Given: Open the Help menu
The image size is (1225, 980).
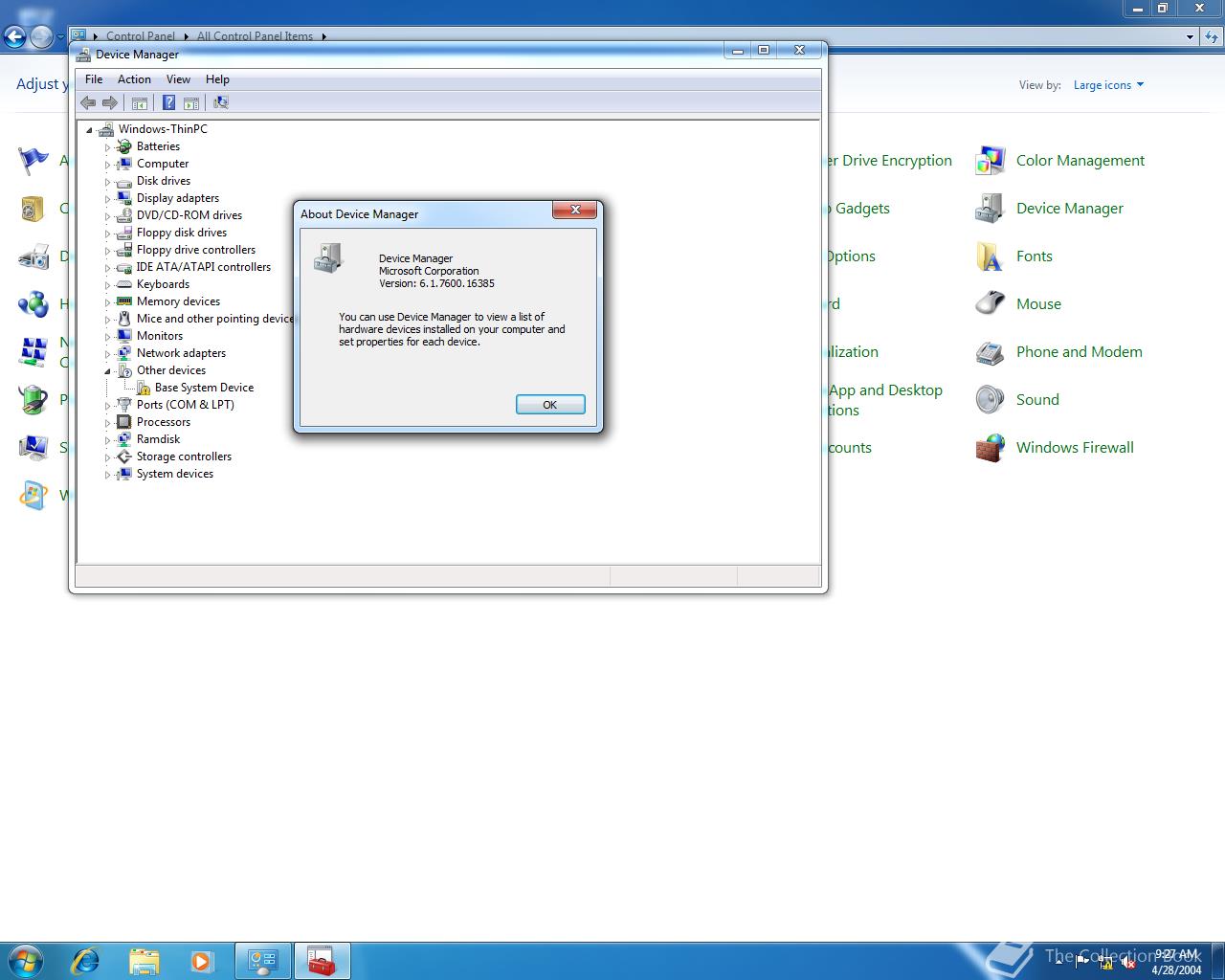Looking at the screenshot, I should [x=217, y=79].
